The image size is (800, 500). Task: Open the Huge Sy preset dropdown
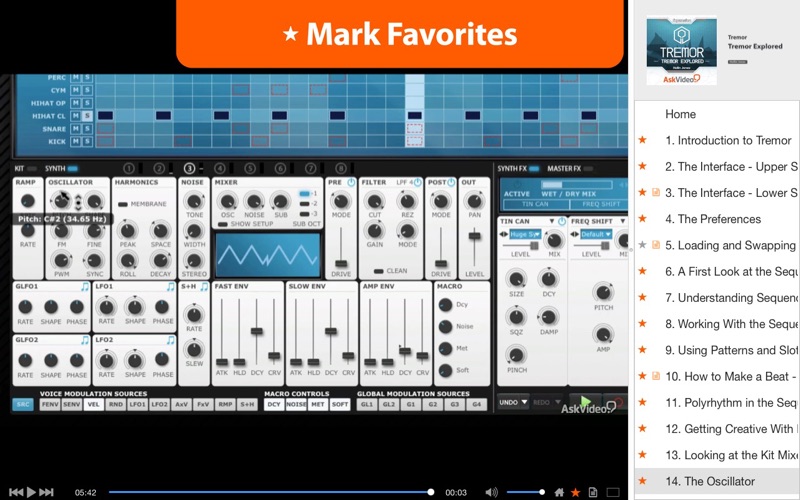point(525,234)
